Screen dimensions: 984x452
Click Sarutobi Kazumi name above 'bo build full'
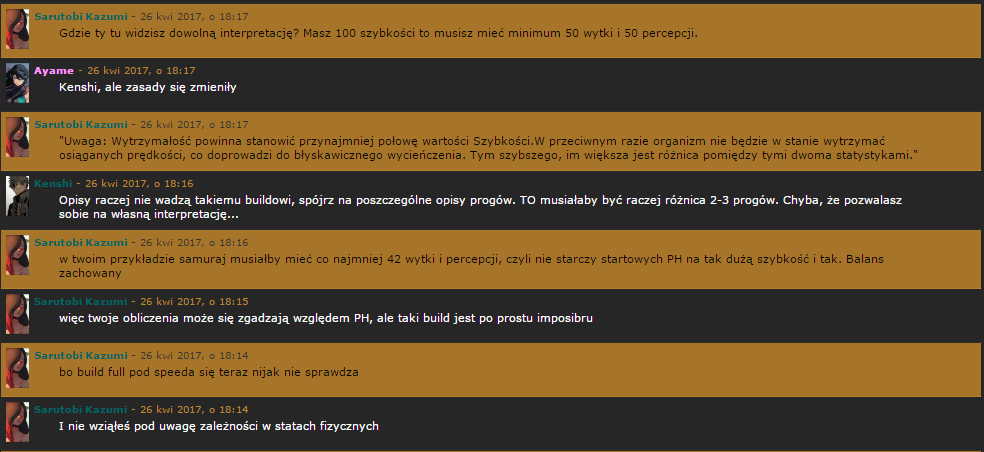(x=80, y=356)
